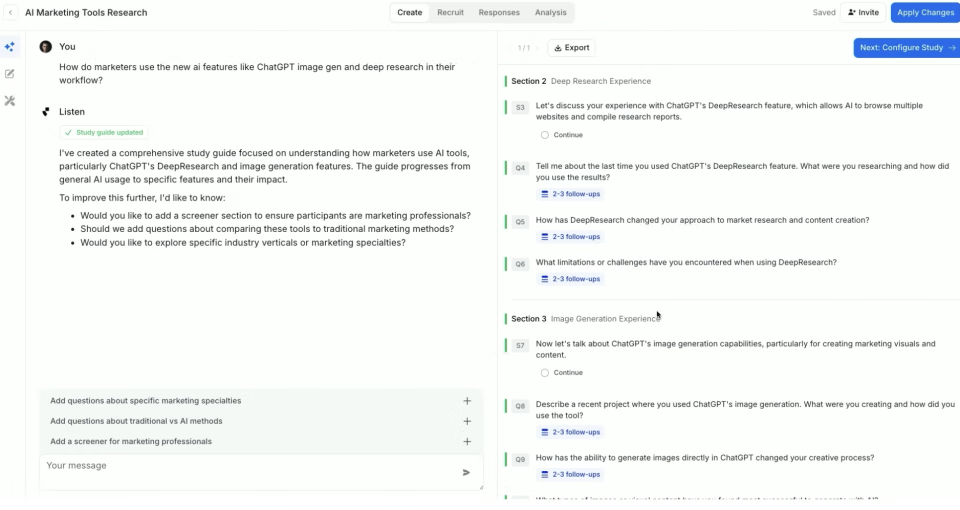The image size is (960, 510).
Task: Select the Continue radio under S3
Action: point(545,135)
